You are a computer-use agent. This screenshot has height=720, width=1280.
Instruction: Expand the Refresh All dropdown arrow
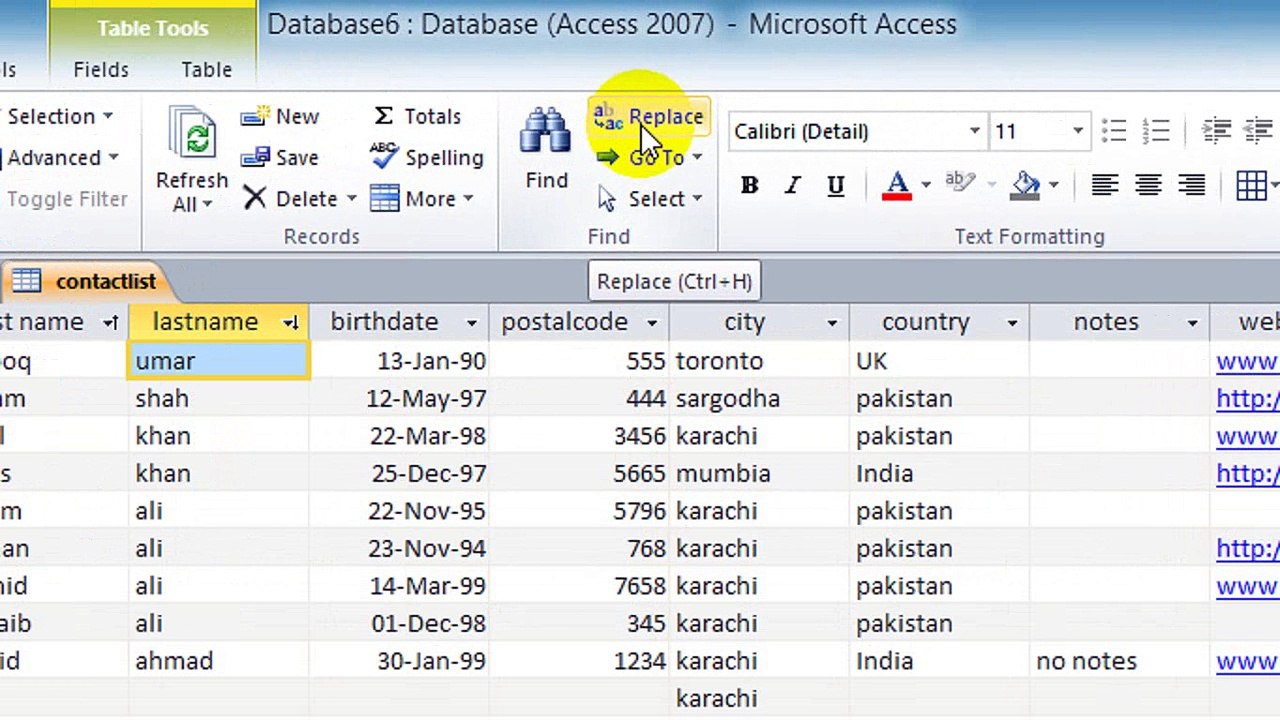click(x=208, y=204)
